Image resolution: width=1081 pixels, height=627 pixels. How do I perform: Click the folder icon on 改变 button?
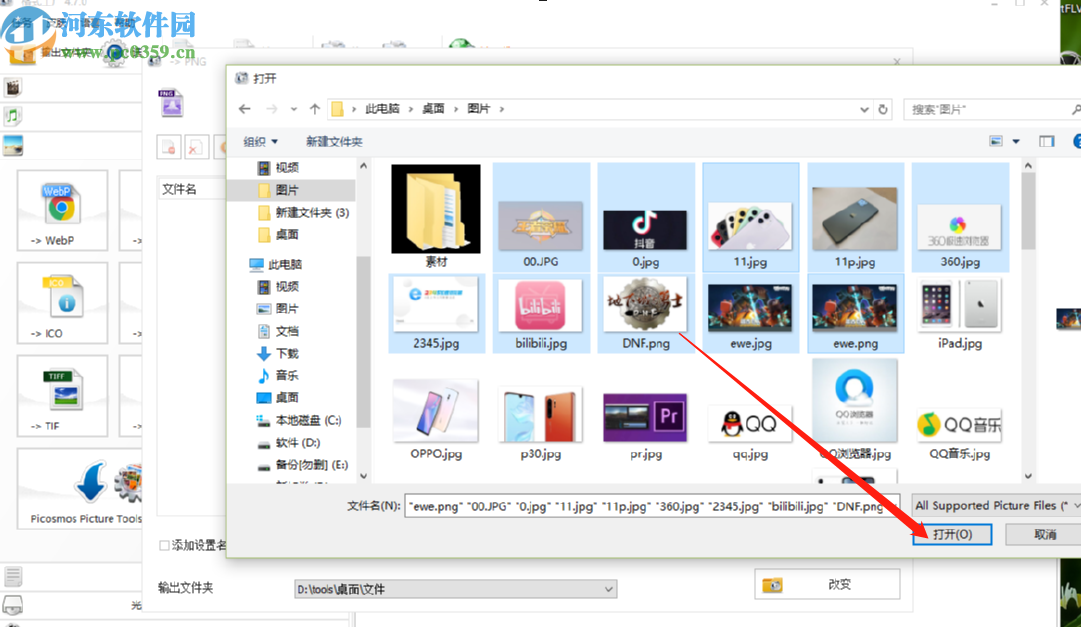[772, 585]
